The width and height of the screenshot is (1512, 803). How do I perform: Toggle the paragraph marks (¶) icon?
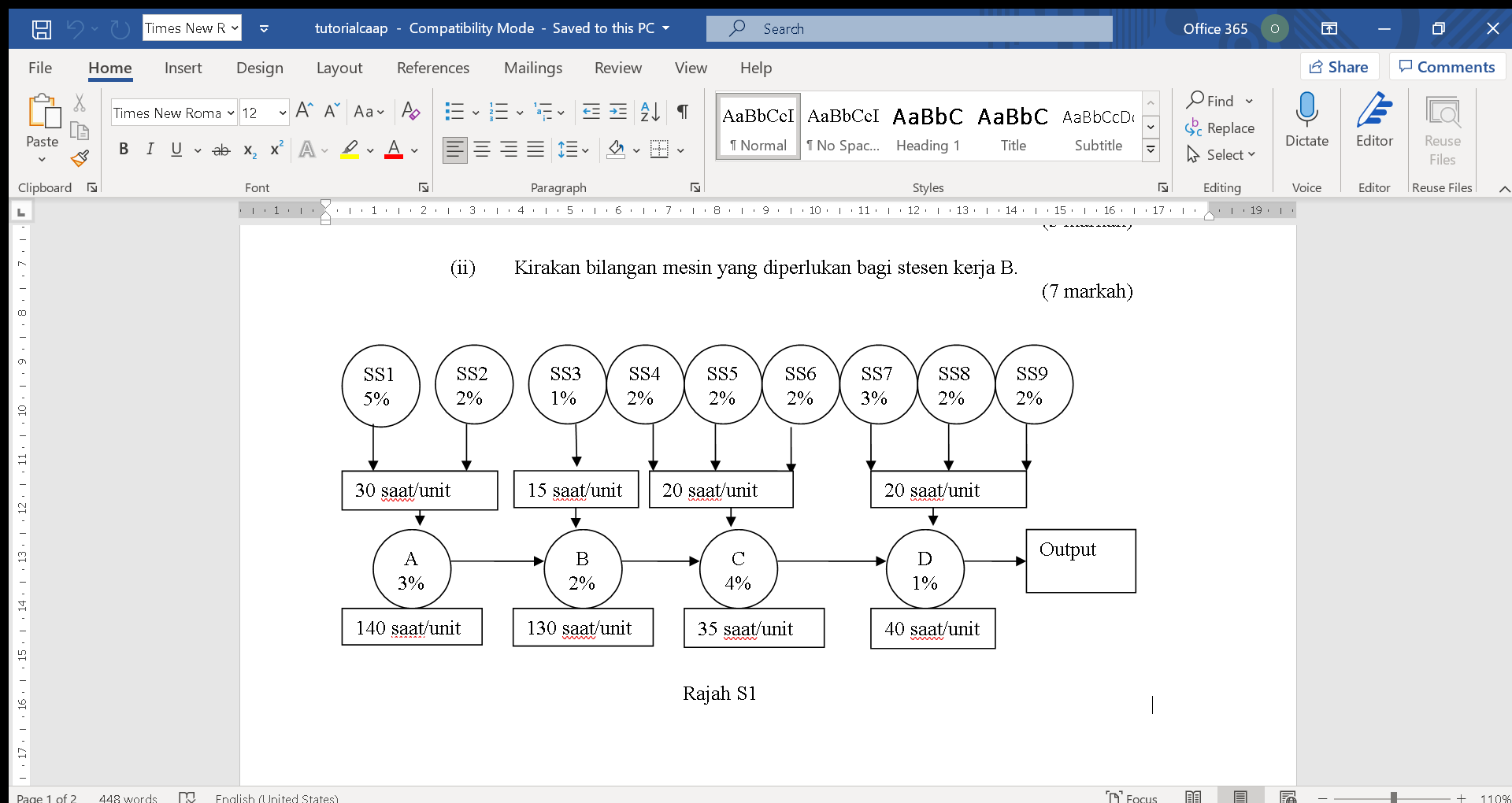(682, 113)
